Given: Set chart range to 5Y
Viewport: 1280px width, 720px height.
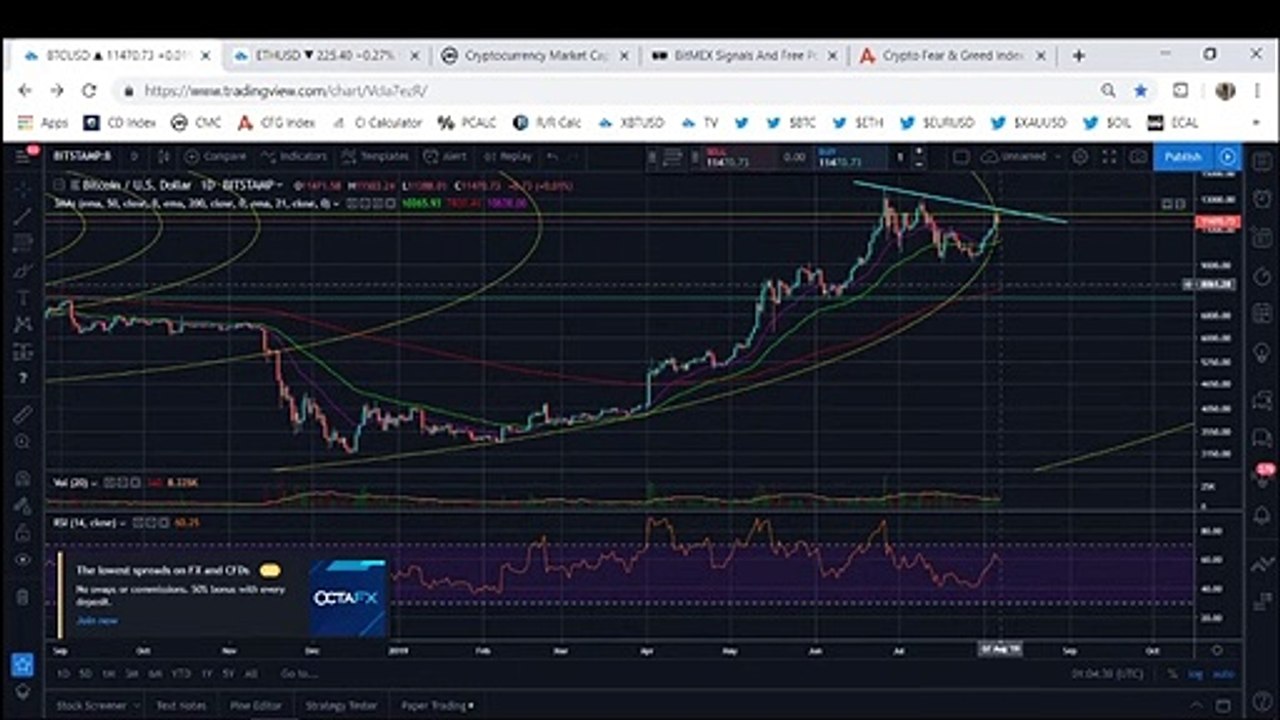Looking at the screenshot, I should click(228, 674).
